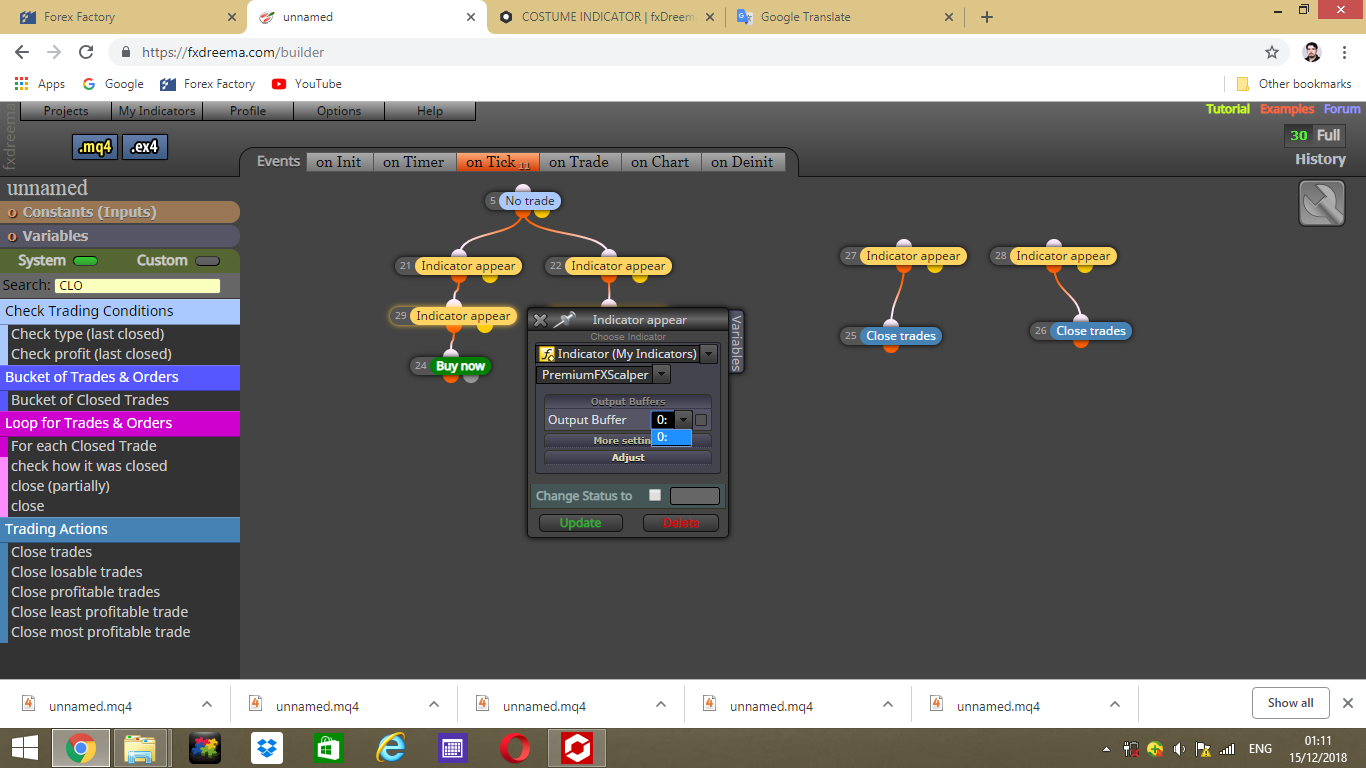Viewport: 1366px width, 768px height.
Task: Select Close trades block 25
Action: [x=901, y=336]
